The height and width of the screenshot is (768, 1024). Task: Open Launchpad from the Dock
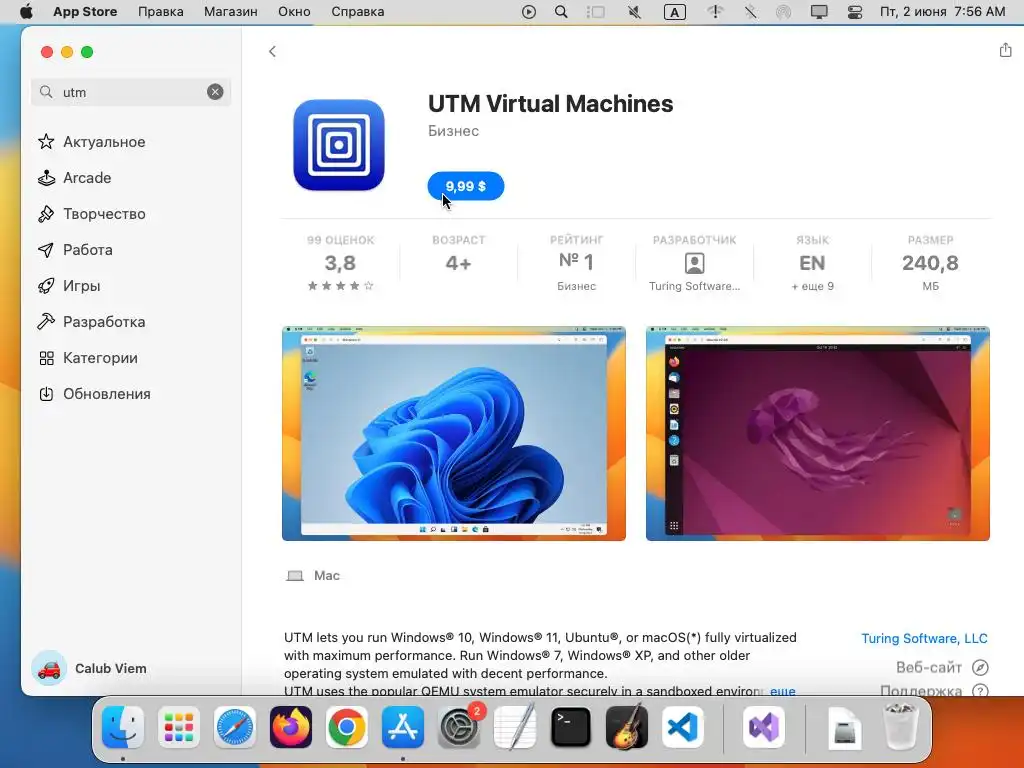coord(179,727)
